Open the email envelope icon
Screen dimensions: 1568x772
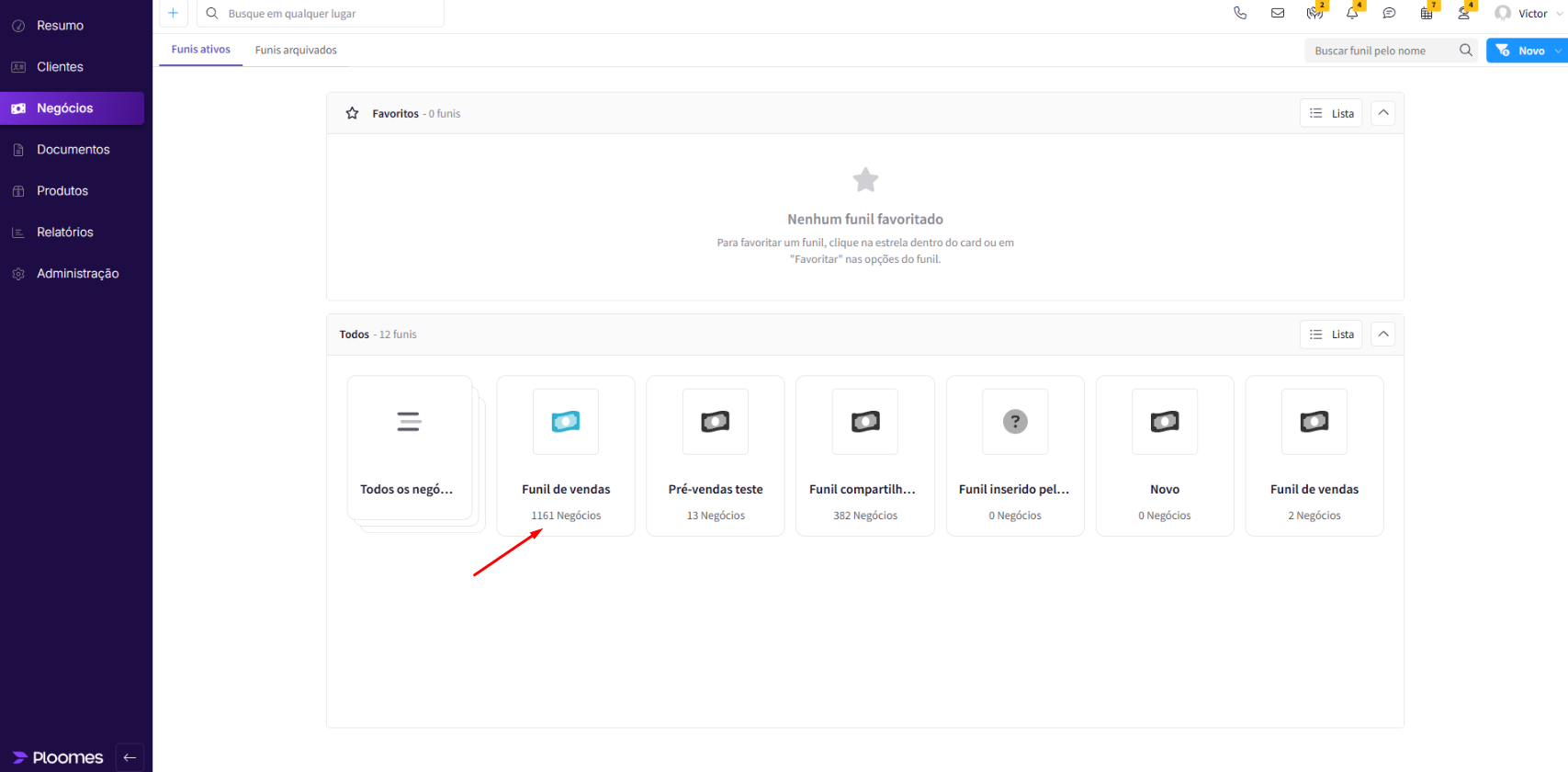point(1278,13)
